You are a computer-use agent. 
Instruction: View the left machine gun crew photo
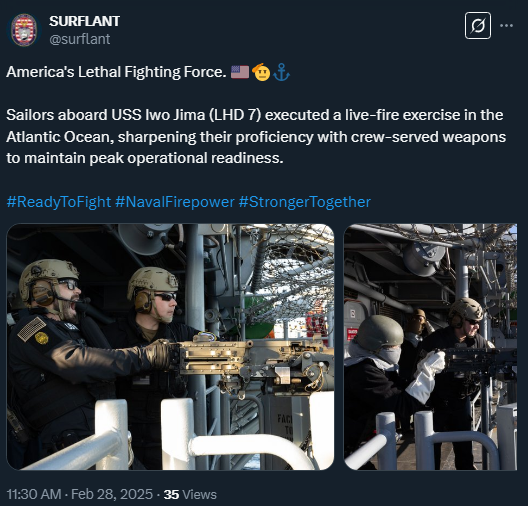click(170, 347)
